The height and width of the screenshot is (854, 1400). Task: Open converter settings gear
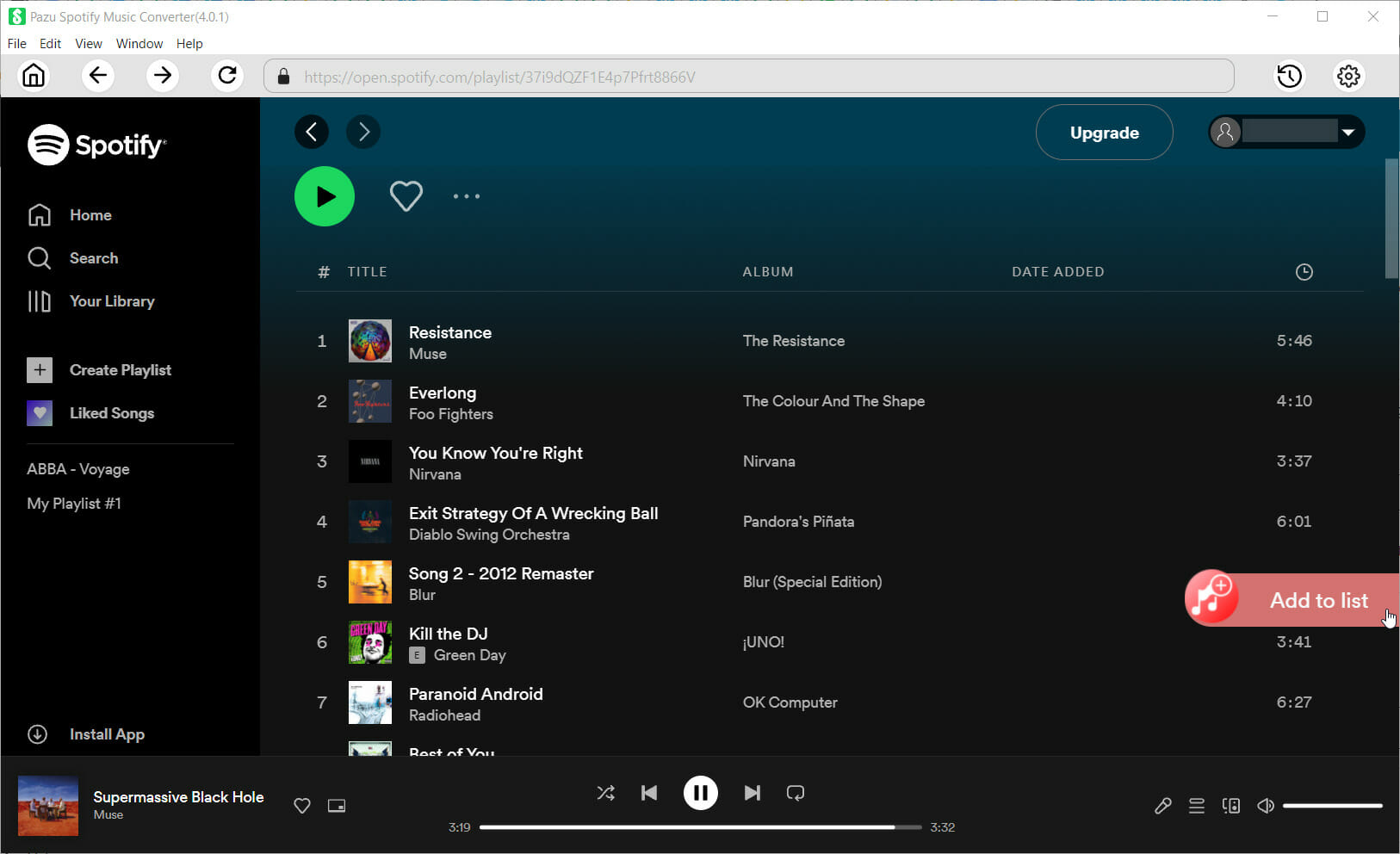click(1348, 76)
